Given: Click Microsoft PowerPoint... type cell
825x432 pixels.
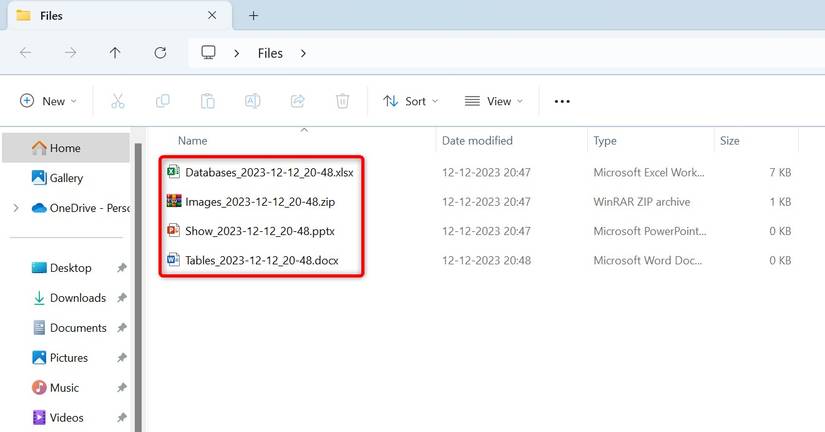Looking at the screenshot, I should tap(650, 231).
